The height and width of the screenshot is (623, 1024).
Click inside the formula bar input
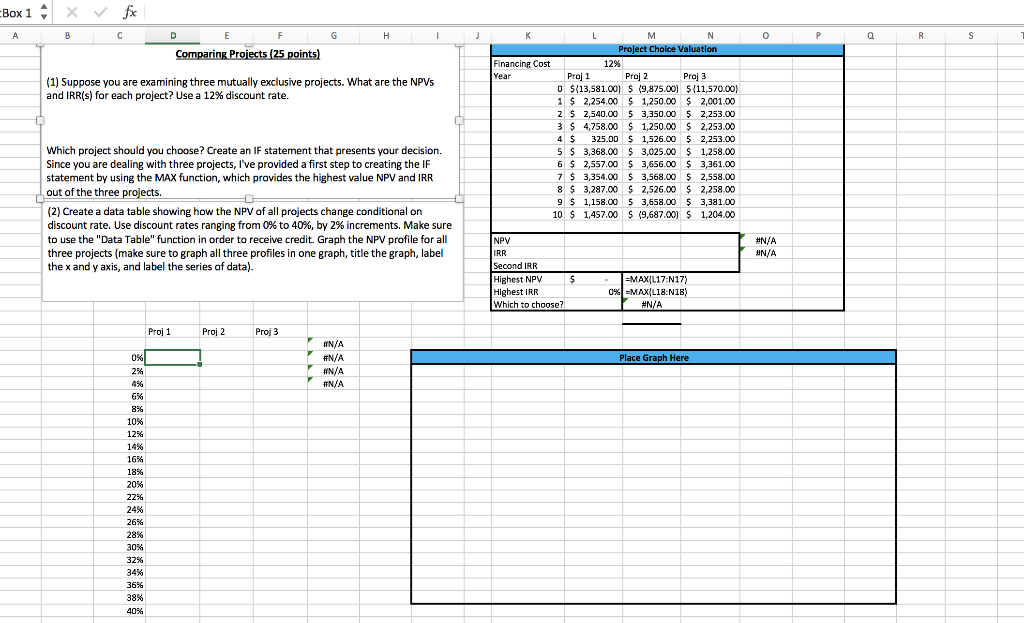pyautogui.click(x=581, y=12)
